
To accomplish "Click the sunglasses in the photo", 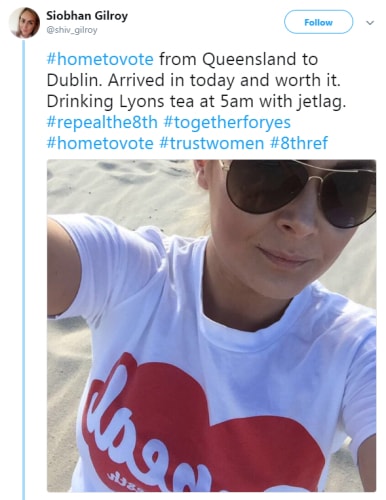I will [x=302, y=190].
